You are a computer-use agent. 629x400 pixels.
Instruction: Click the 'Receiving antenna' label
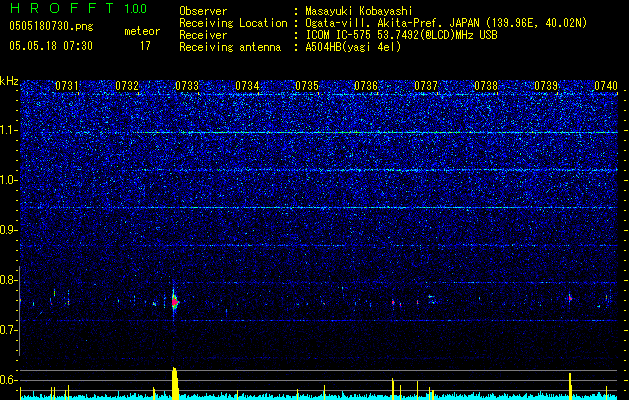pyautogui.click(x=230, y=47)
